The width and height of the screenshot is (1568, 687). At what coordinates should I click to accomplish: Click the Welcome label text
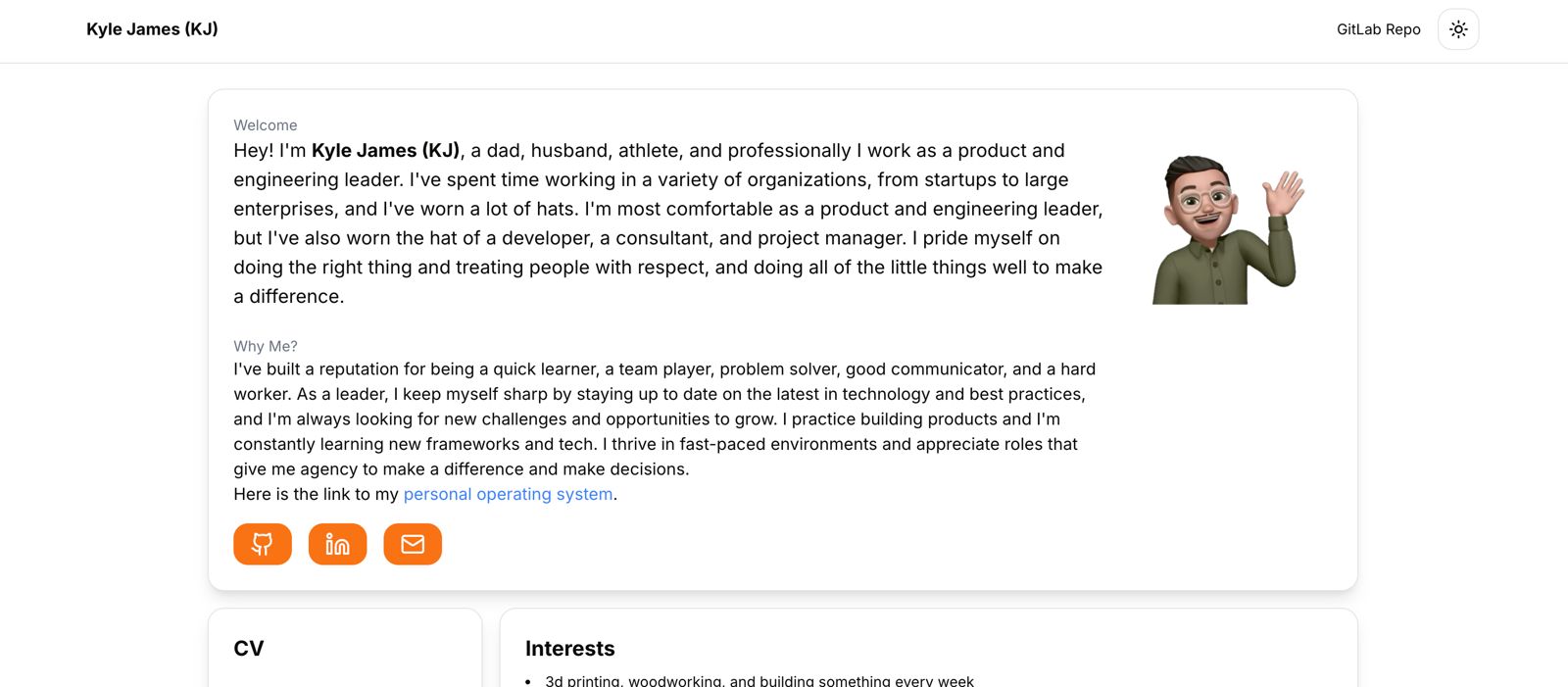(265, 125)
